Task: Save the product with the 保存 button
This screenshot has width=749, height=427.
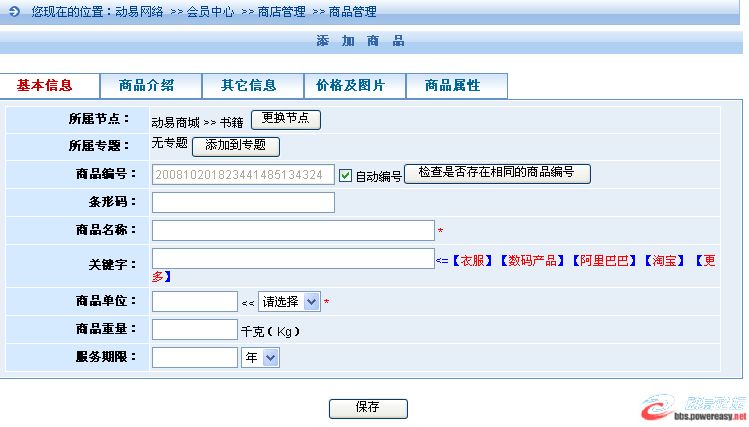Action: pyautogui.click(x=367, y=408)
